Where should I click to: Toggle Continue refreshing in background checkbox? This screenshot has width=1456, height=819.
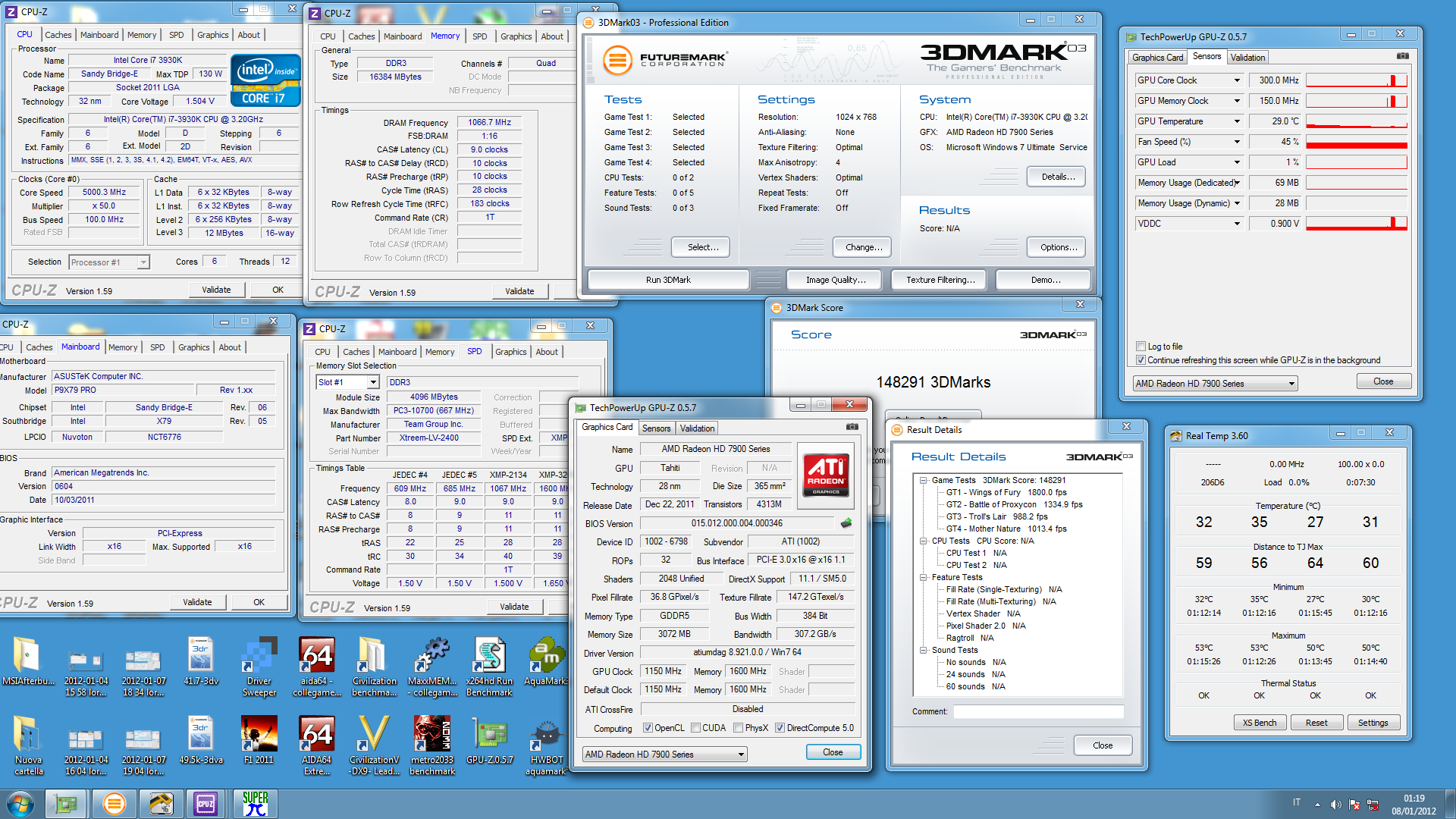(1141, 360)
